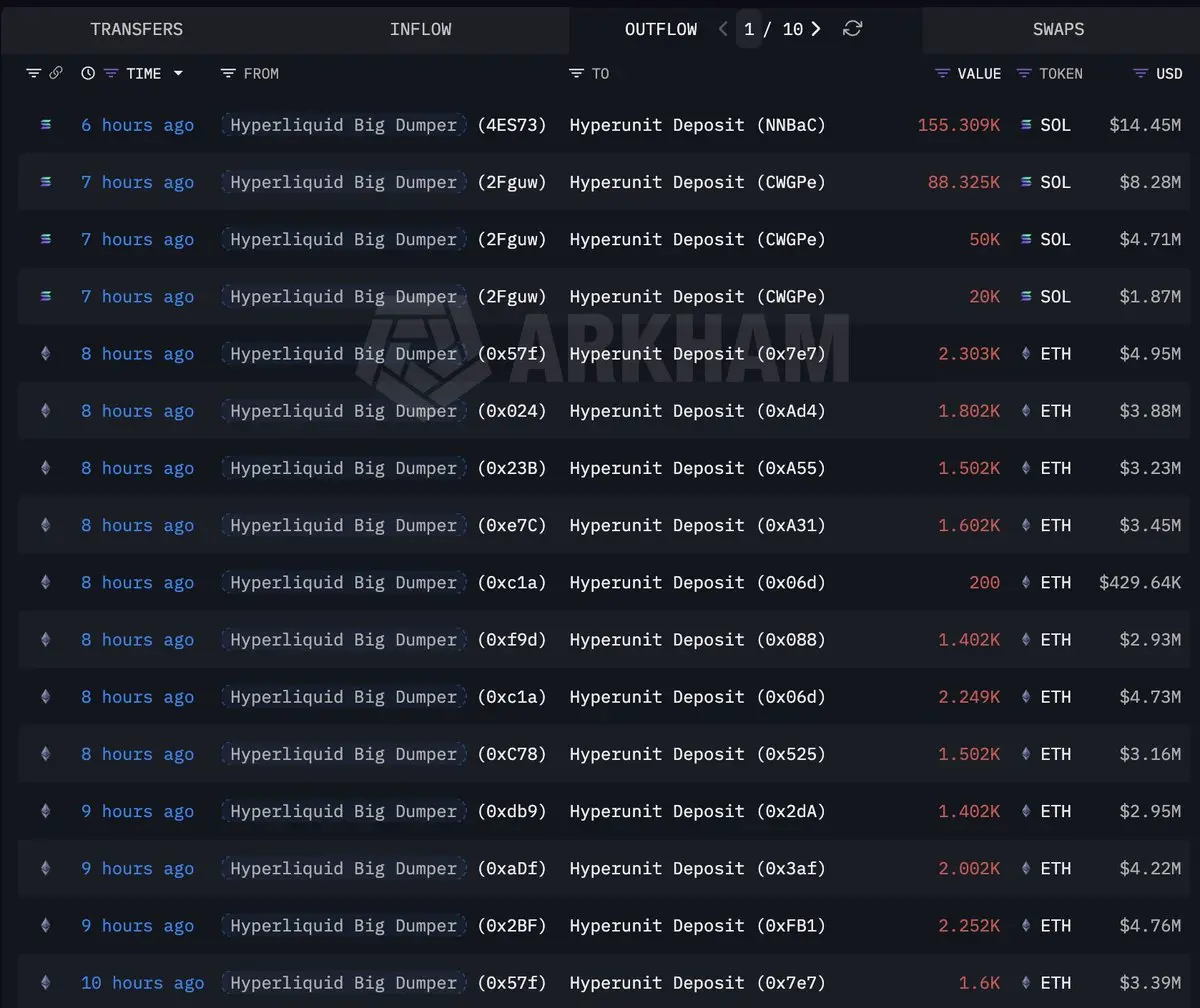The width and height of the screenshot is (1200, 1008).
Task: Go to next page with right chevron
Action: (x=816, y=29)
